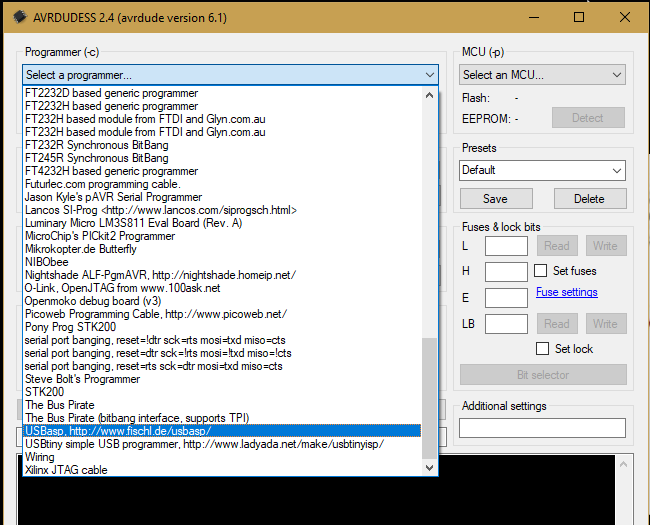The height and width of the screenshot is (525, 650).
Task: Select serial port banging reset=!dtr sck=rts entry
Action: [x=222, y=340]
